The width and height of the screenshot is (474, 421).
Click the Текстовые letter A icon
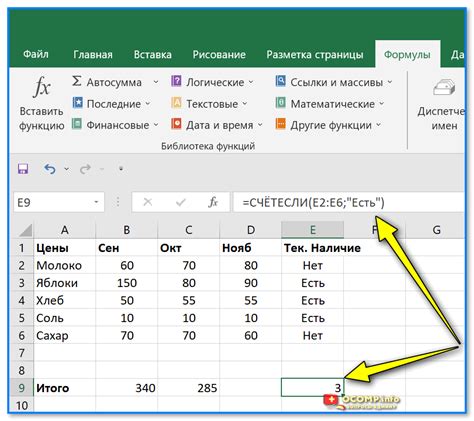[176, 103]
